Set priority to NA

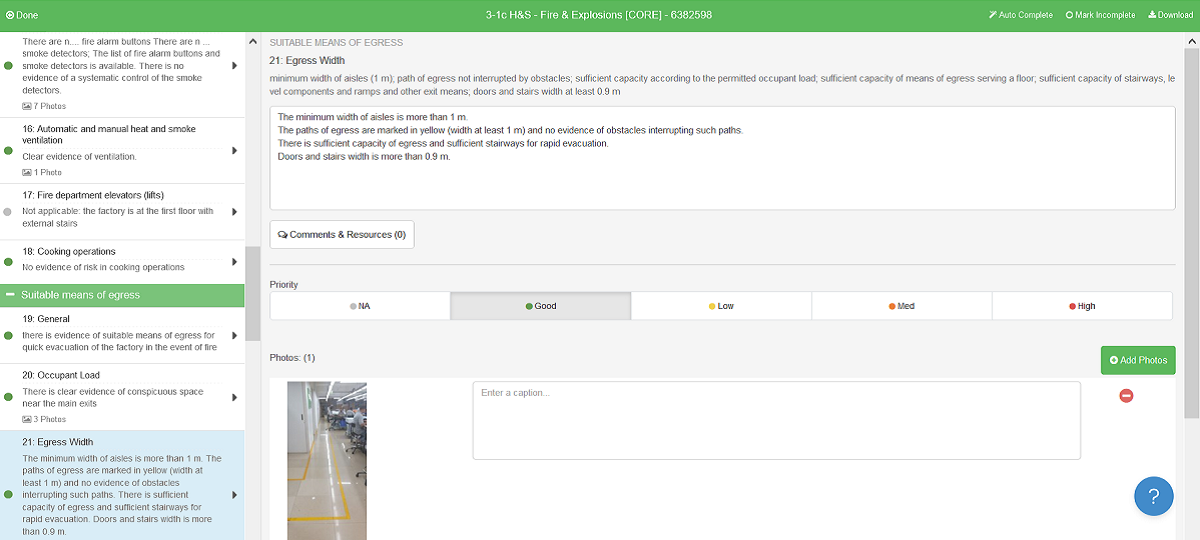(x=360, y=306)
